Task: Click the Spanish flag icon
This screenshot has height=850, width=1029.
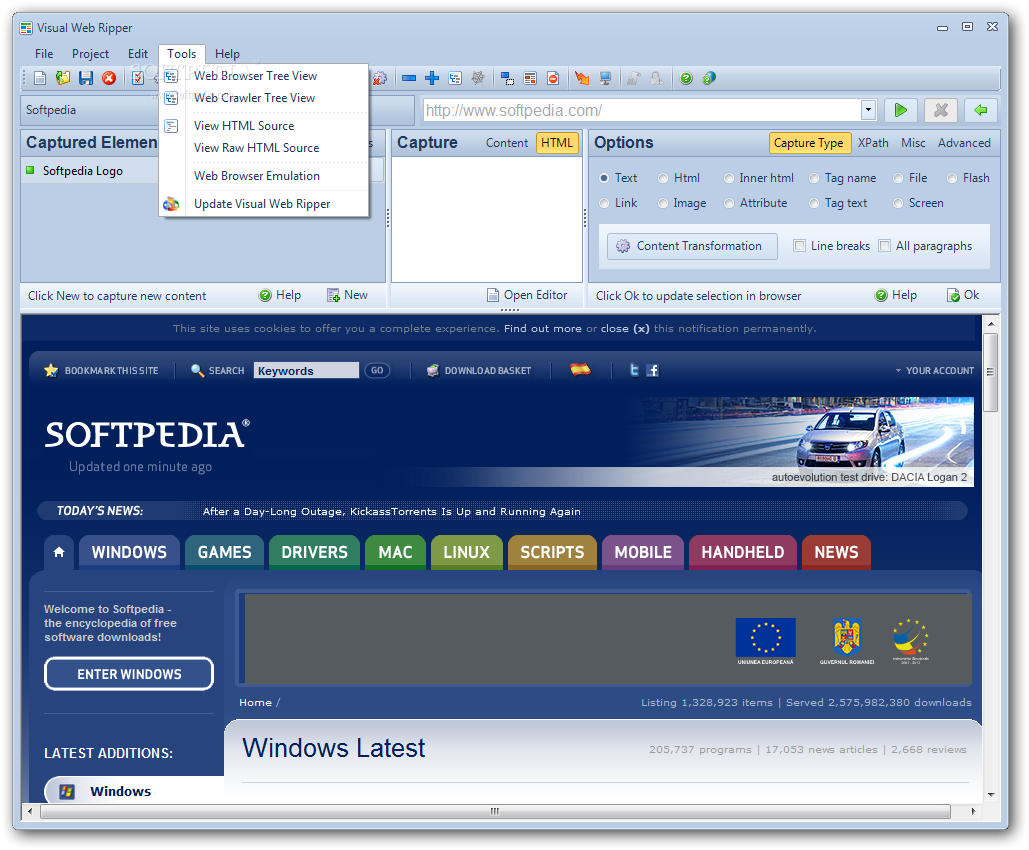Action: click(x=580, y=370)
